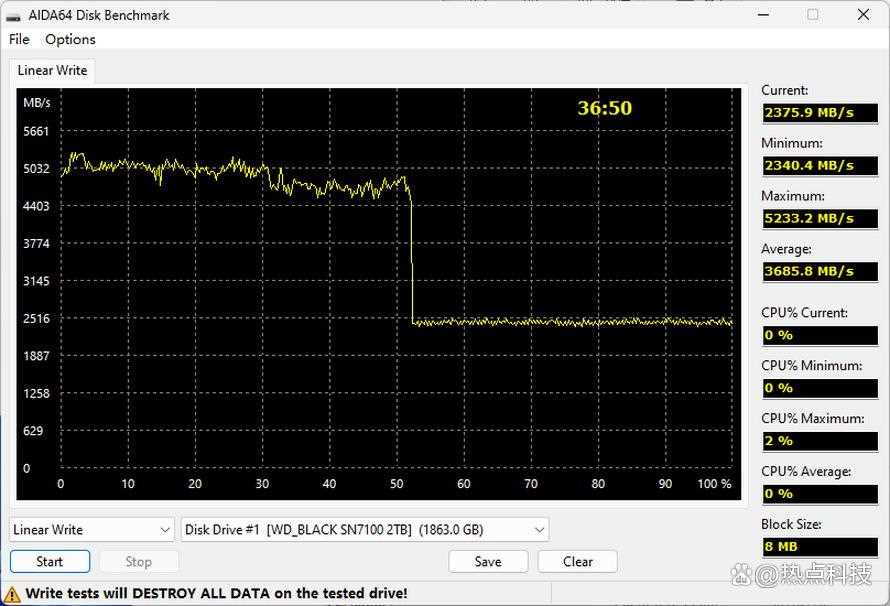Click the yellow warning triangle icon
This screenshot has height=606, width=890.
[x=11, y=594]
